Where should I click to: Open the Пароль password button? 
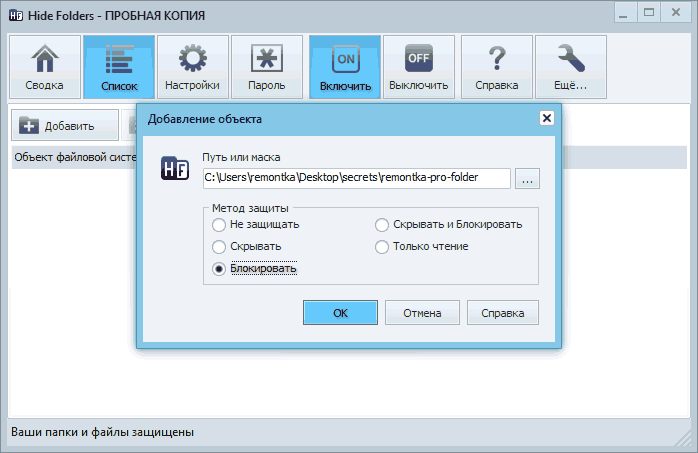[x=267, y=67]
